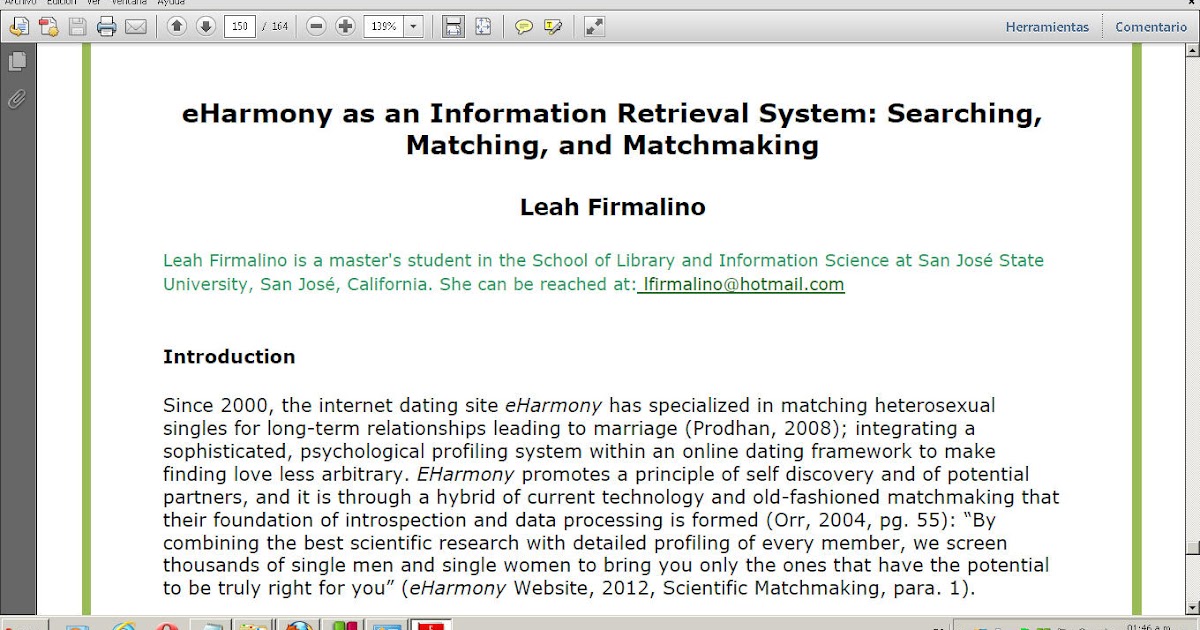Click the convert file to PDF icon
This screenshot has width=1200, height=630.
click(x=47, y=27)
